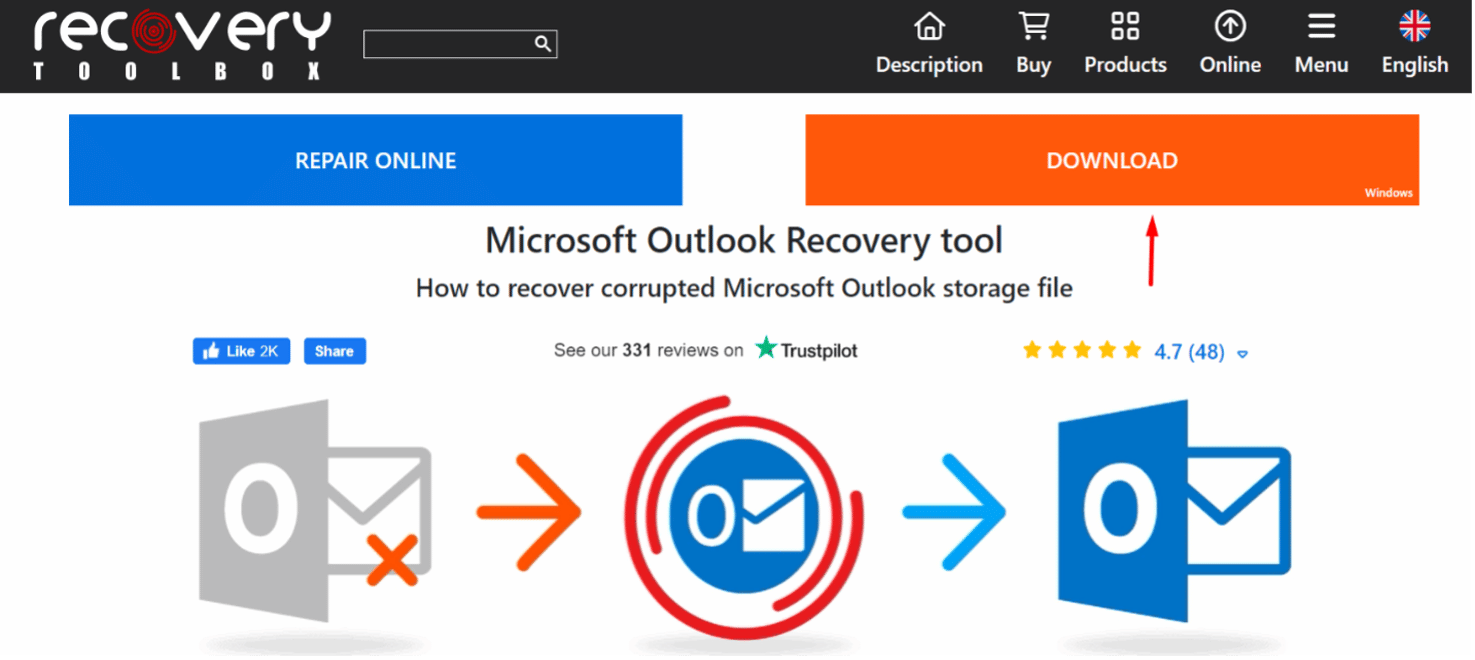Focus the site search input box
The height and width of the screenshot is (660, 1475).
click(x=460, y=44)
